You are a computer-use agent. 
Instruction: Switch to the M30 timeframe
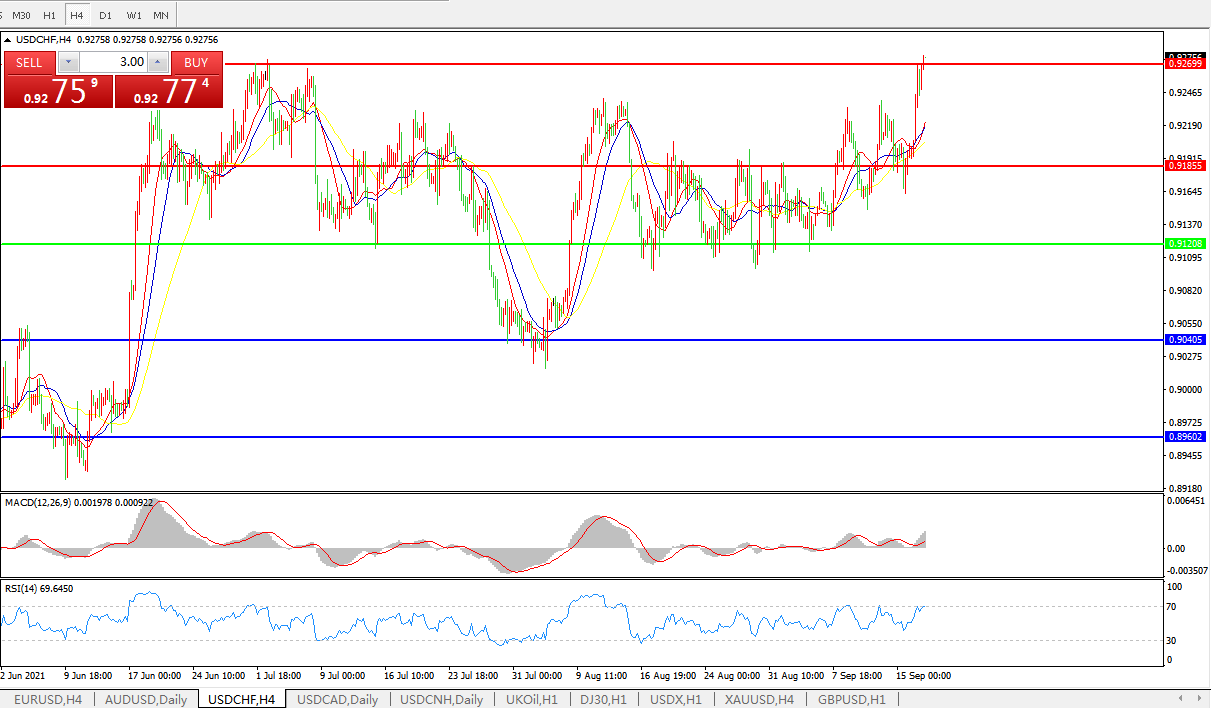click(x=22, y=15)
